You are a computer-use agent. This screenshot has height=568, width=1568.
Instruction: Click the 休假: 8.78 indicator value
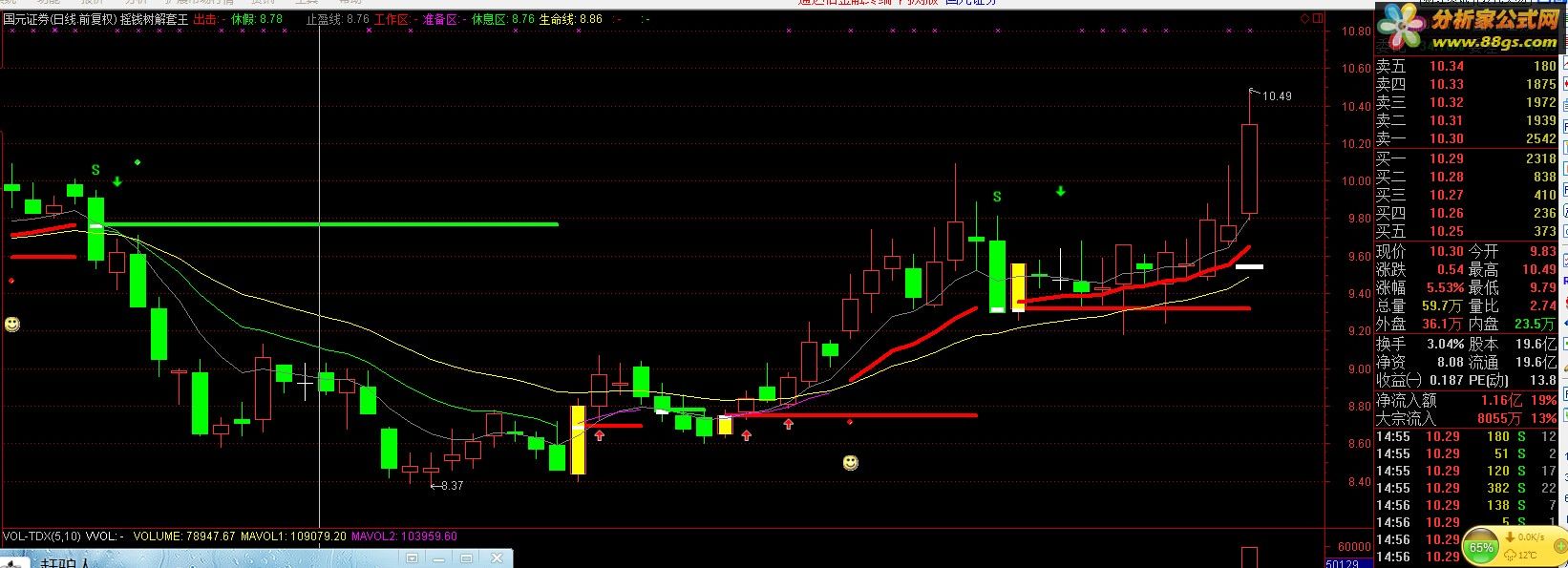(257, 19)
